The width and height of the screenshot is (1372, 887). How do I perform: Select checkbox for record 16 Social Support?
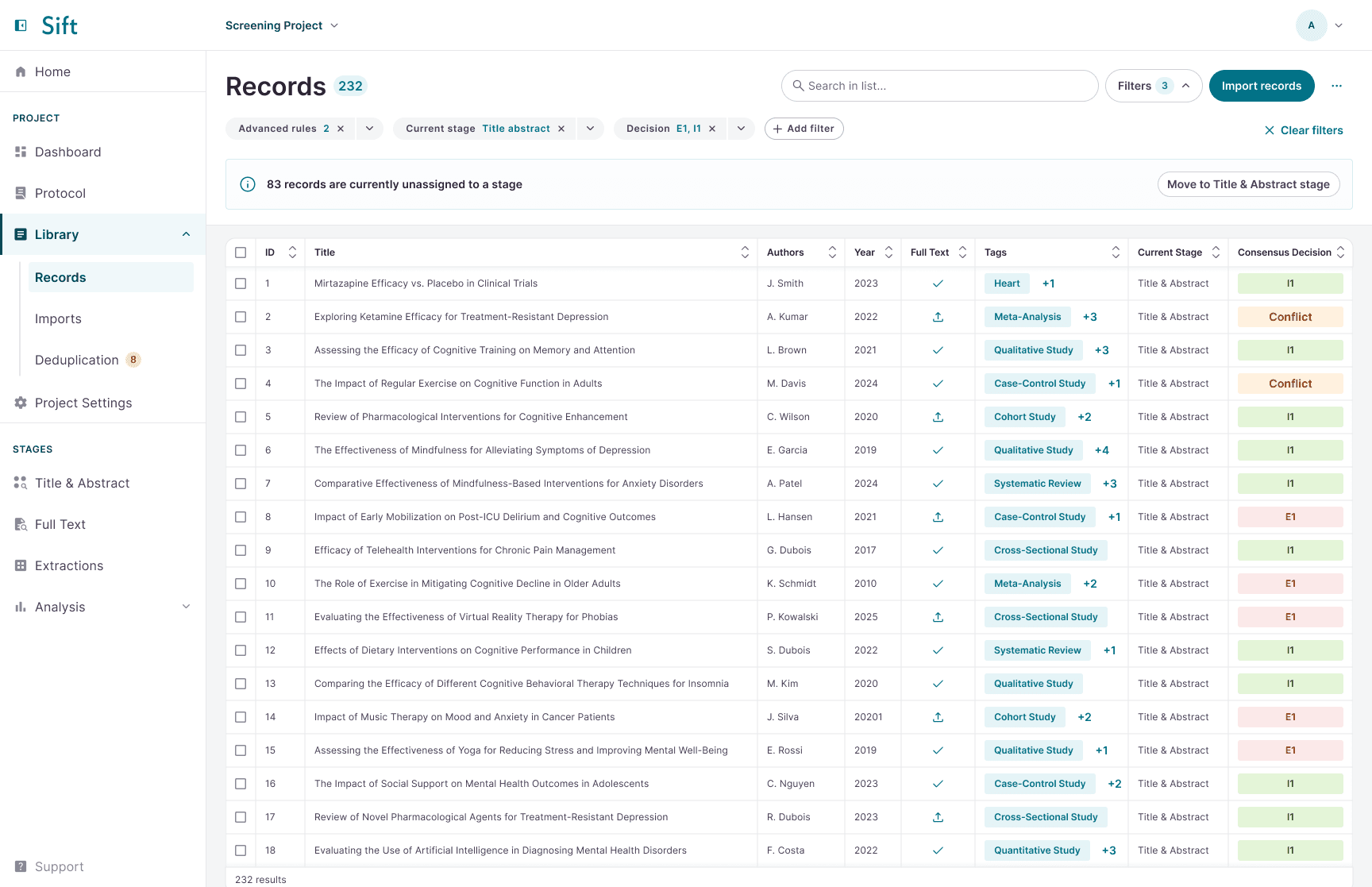pyautogui.click(x=241, y=784)
